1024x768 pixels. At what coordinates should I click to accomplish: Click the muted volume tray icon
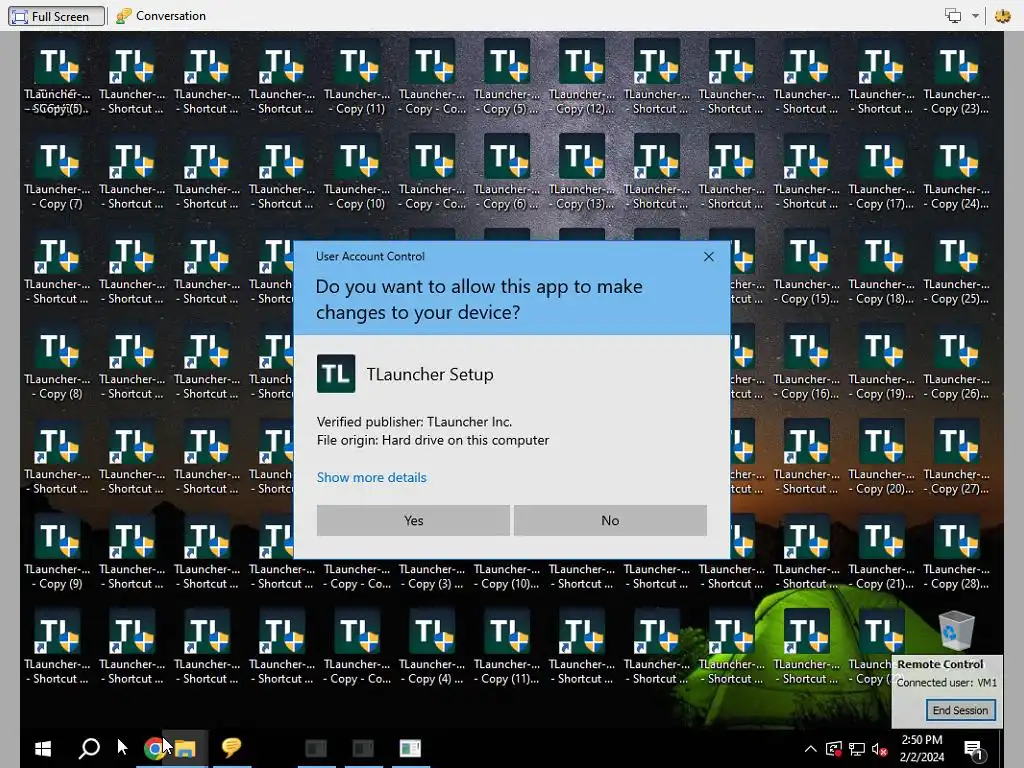coord(879,749)
